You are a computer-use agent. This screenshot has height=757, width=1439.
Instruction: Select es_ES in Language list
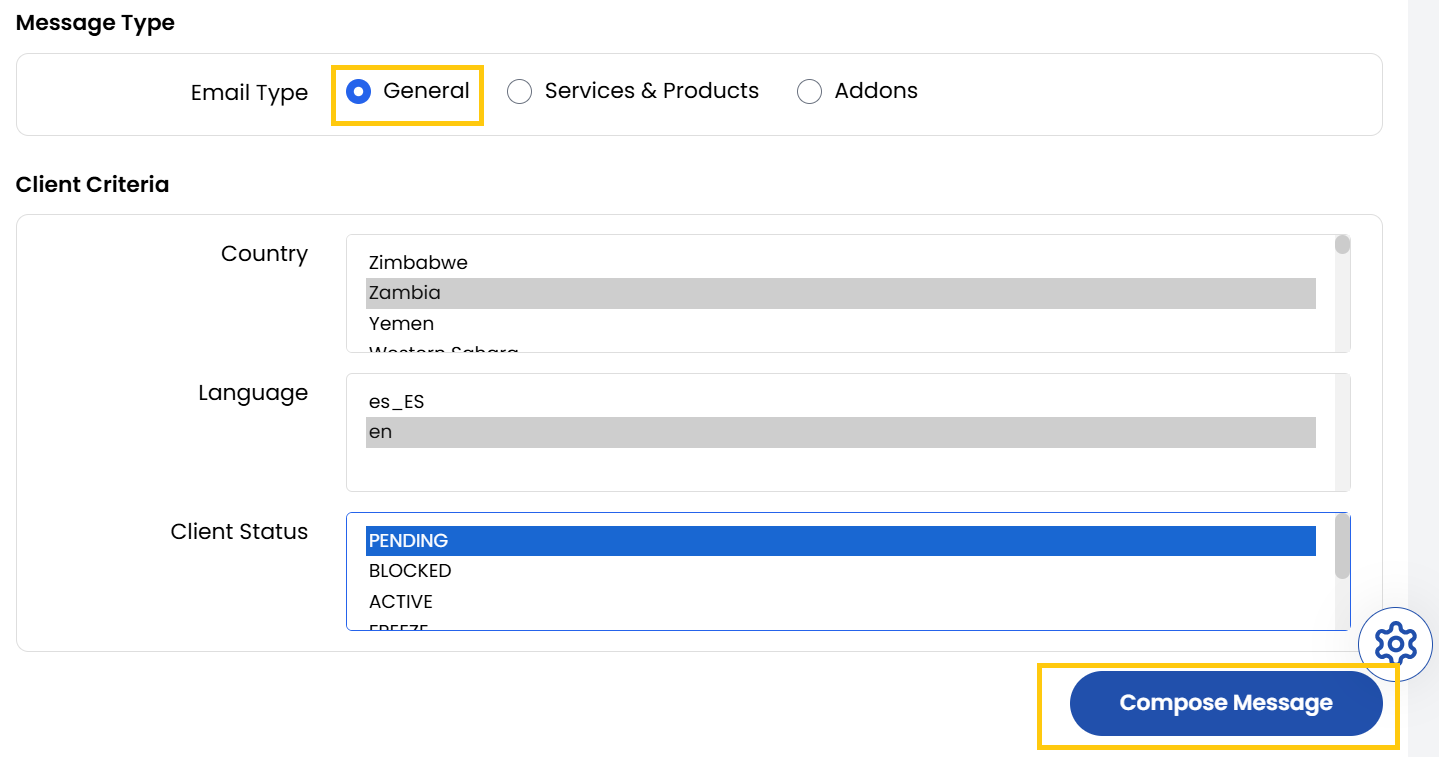[x=396, y=402]
